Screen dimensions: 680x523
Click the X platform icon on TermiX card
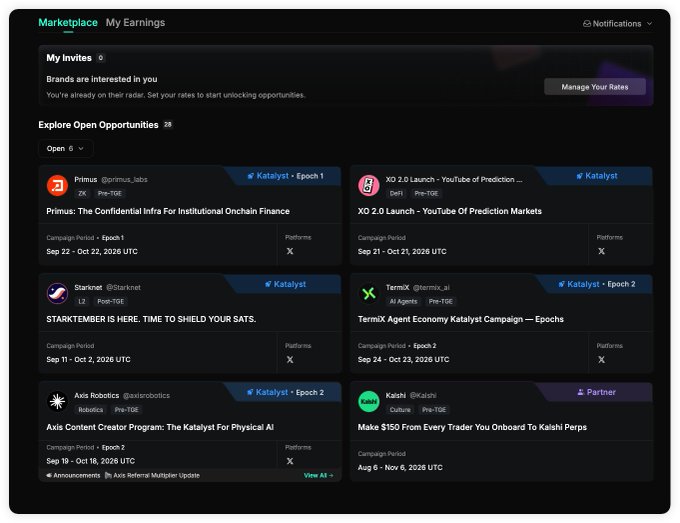[602, 360]
